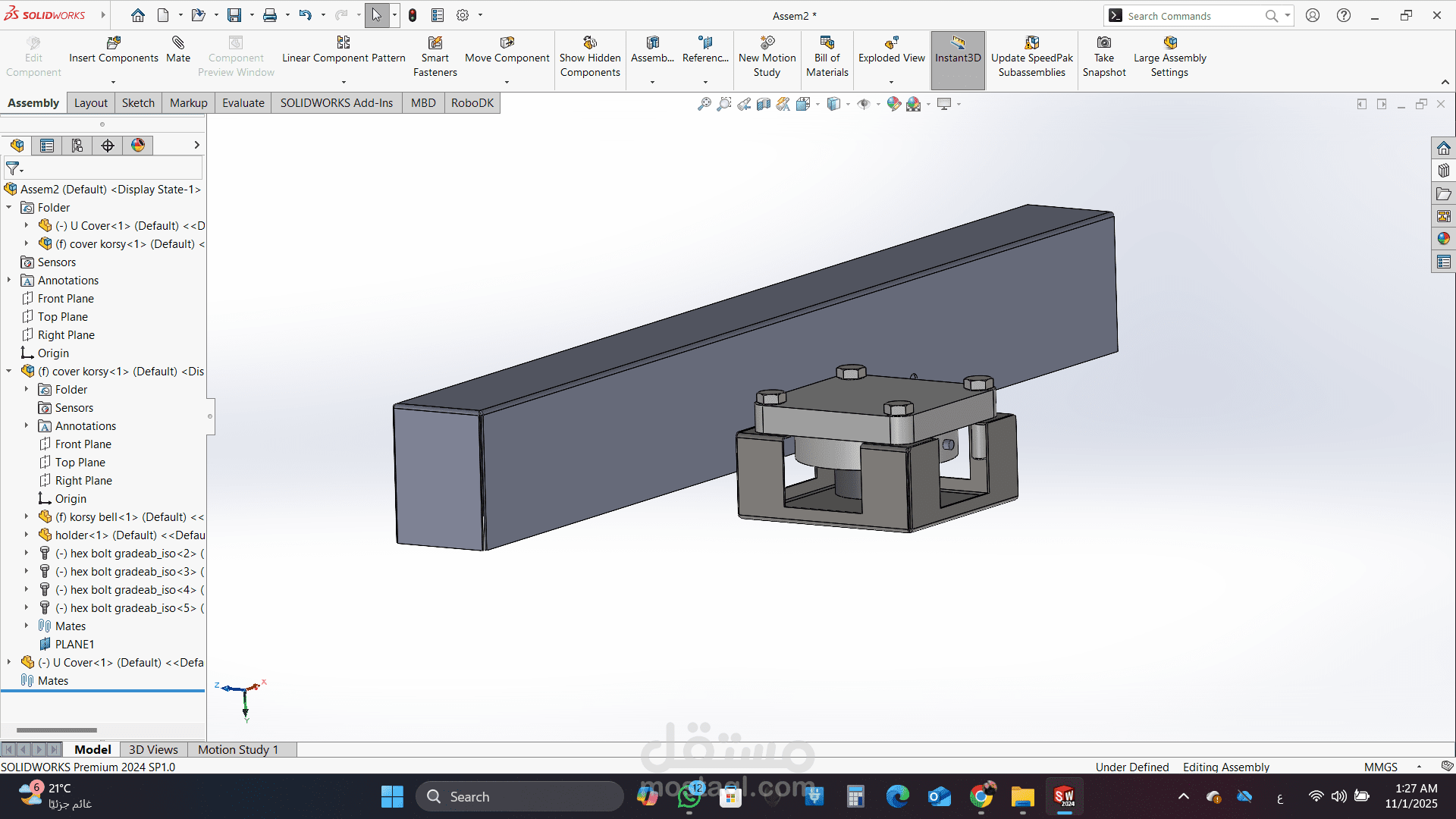Click Show Hidden Components
Screen dimensions: 1456x819
coord(590,56)
